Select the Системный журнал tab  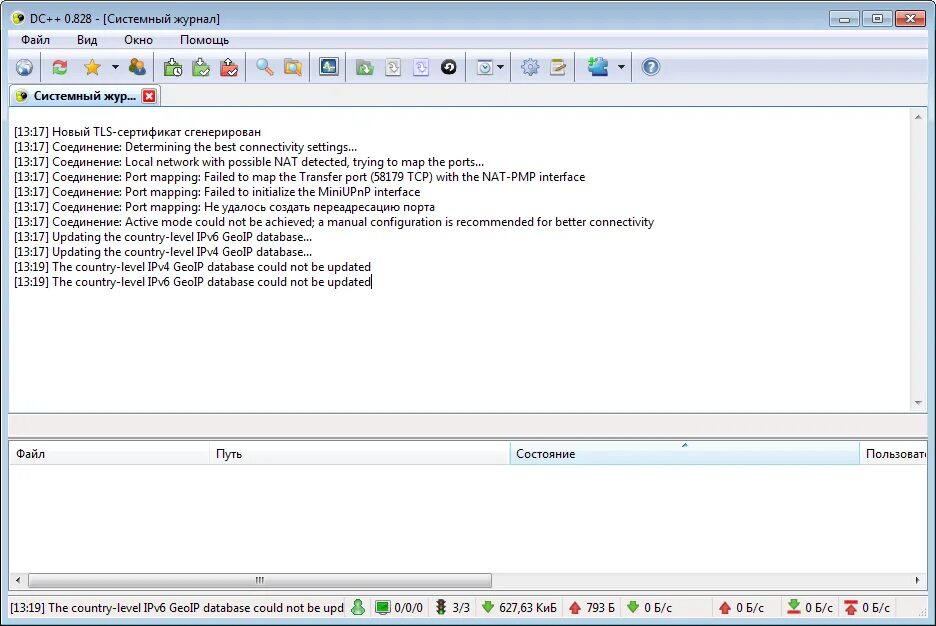[x=85, y=96]
